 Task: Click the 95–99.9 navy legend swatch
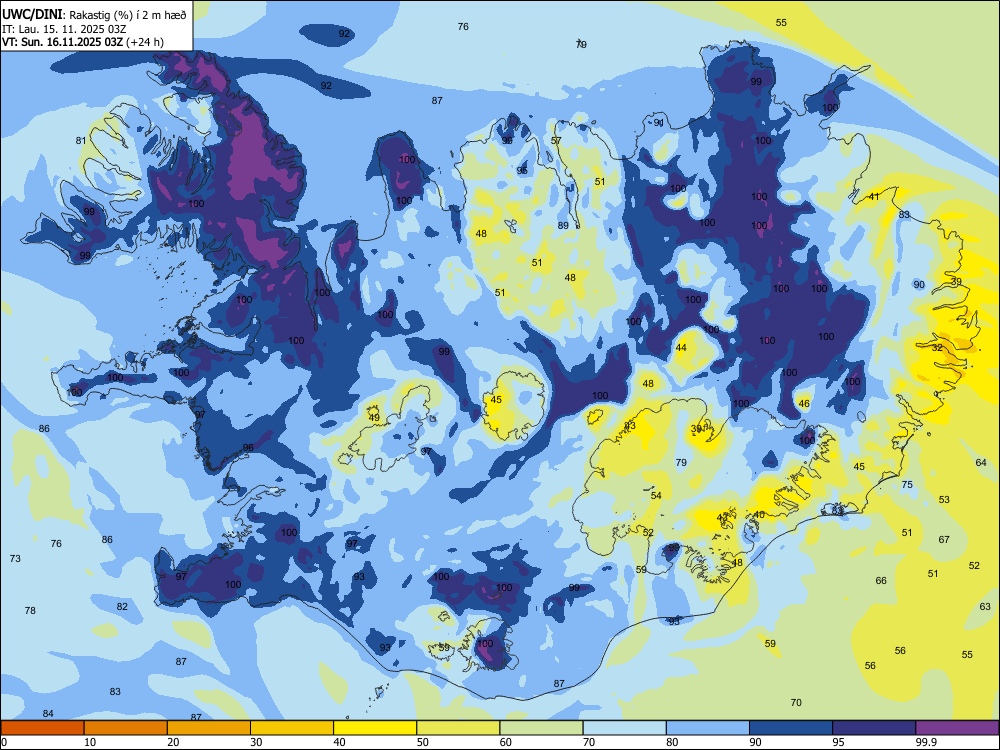point(874,728)
